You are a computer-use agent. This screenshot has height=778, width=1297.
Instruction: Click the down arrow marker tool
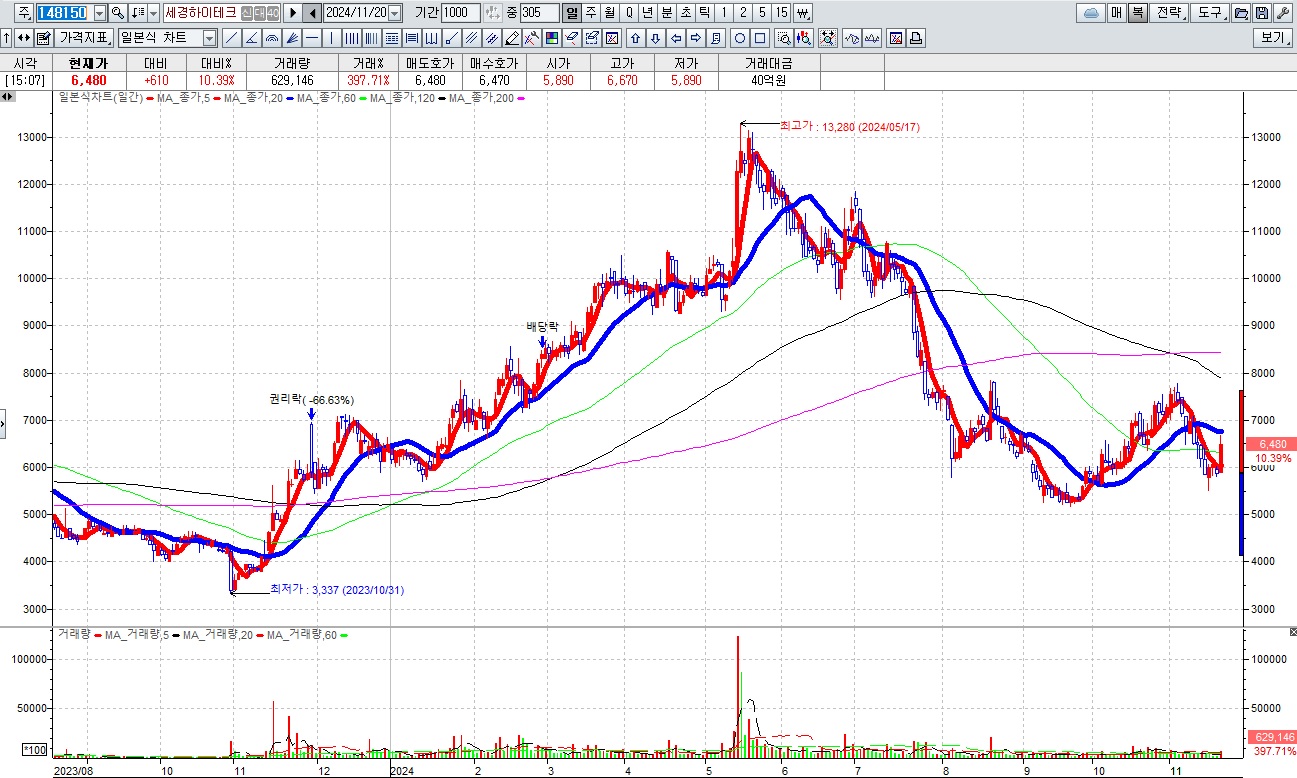(x=655, y=38)
